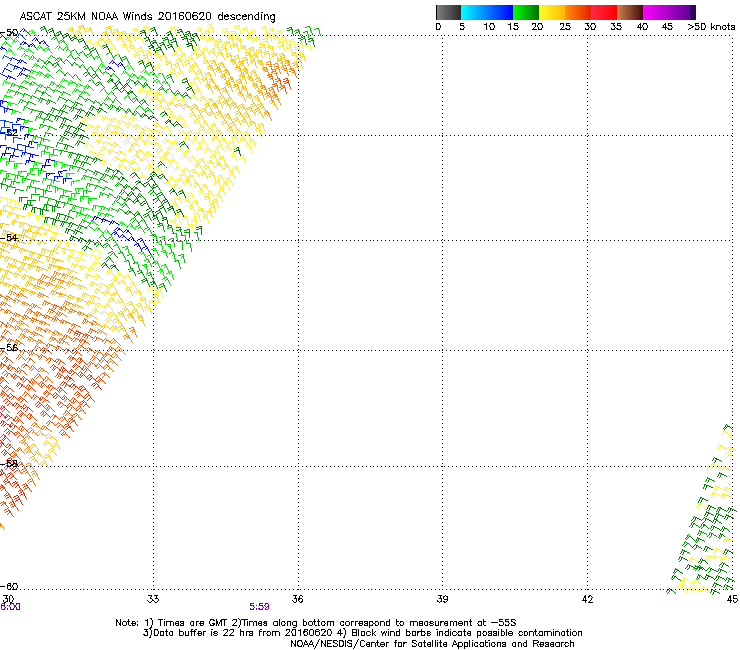Click the NOAA/NESDIS credit line
740x650 pixels.
pos(432,644)
